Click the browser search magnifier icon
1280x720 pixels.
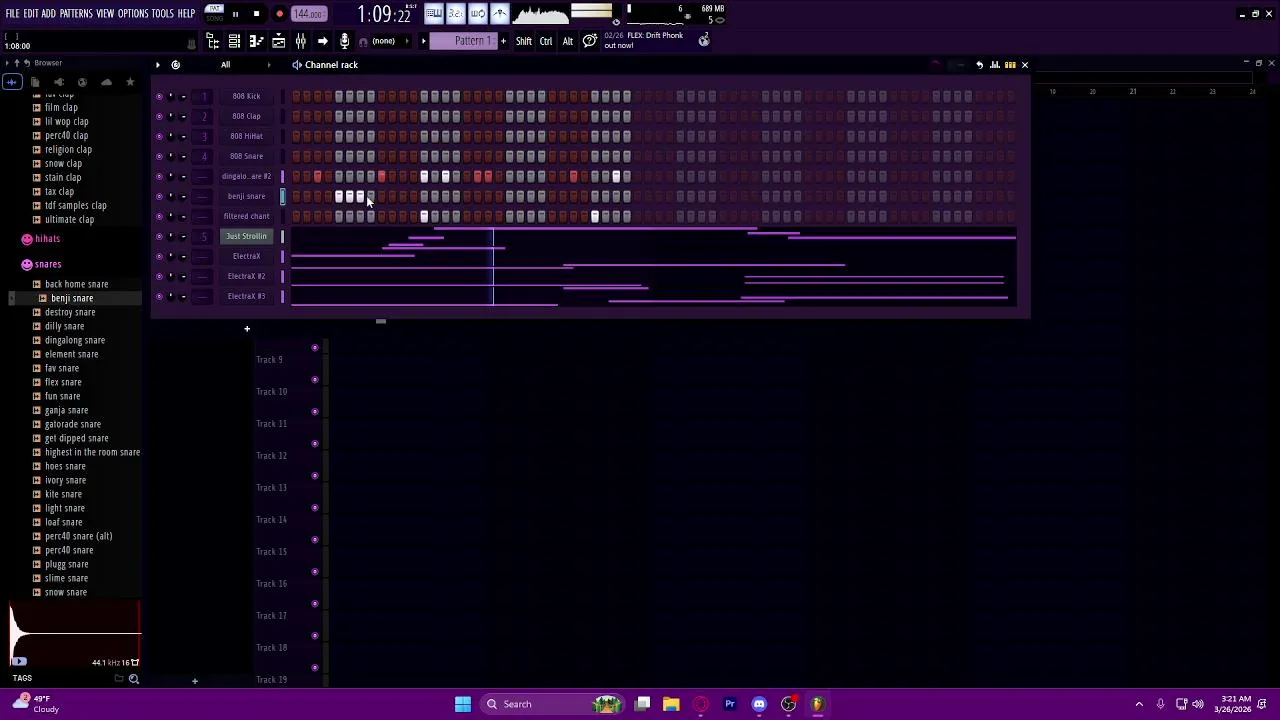pos(133,679)
